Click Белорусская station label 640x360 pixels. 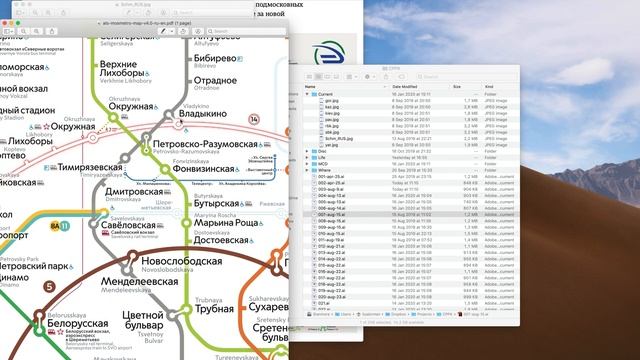click(78, 324)
